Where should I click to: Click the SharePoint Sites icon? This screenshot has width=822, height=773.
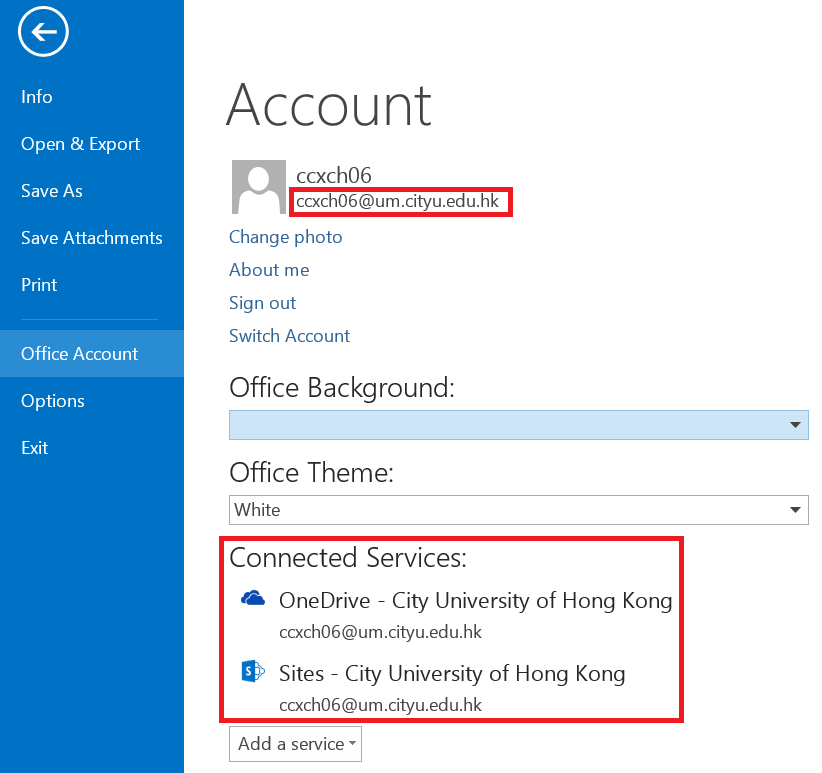[x=253, y=672]
